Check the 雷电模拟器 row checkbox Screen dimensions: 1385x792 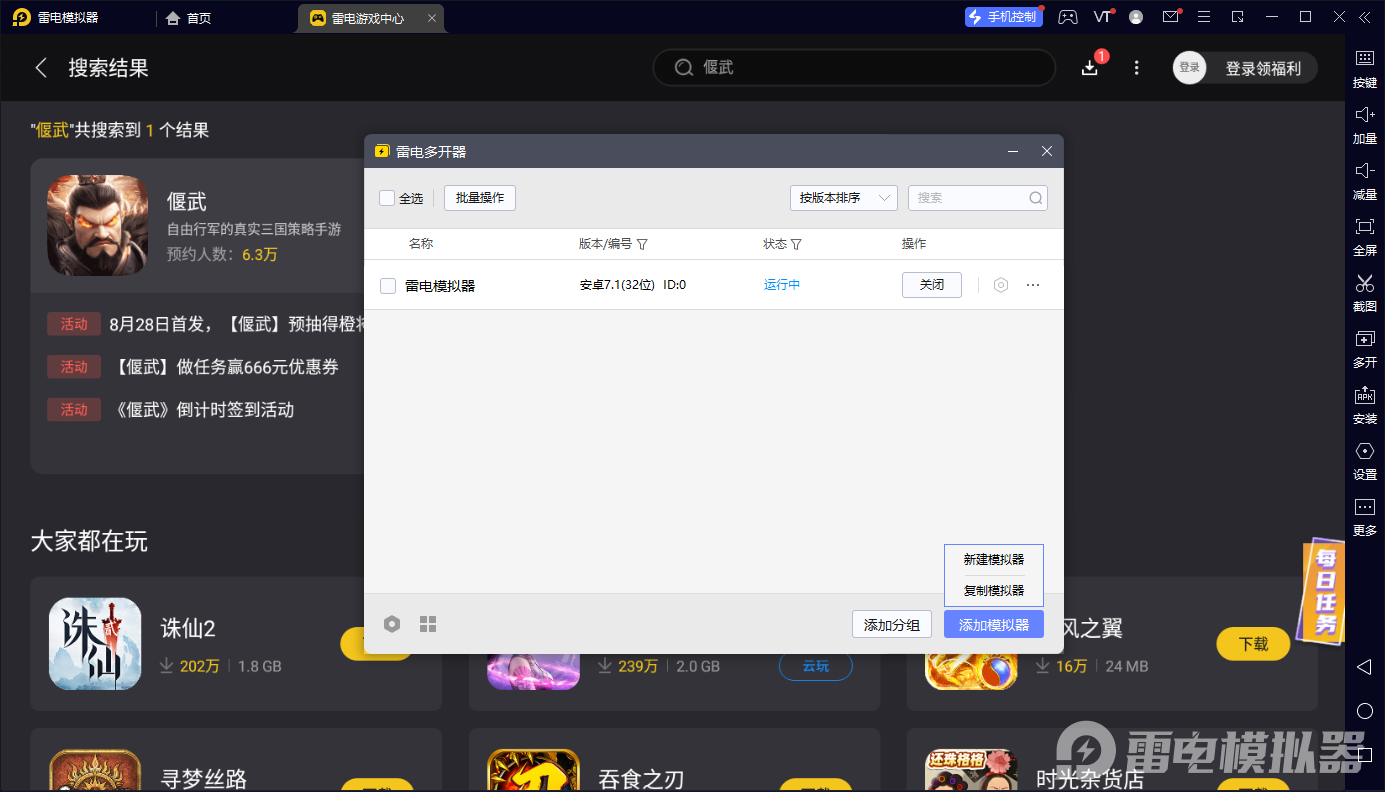(x=388, y=286)
